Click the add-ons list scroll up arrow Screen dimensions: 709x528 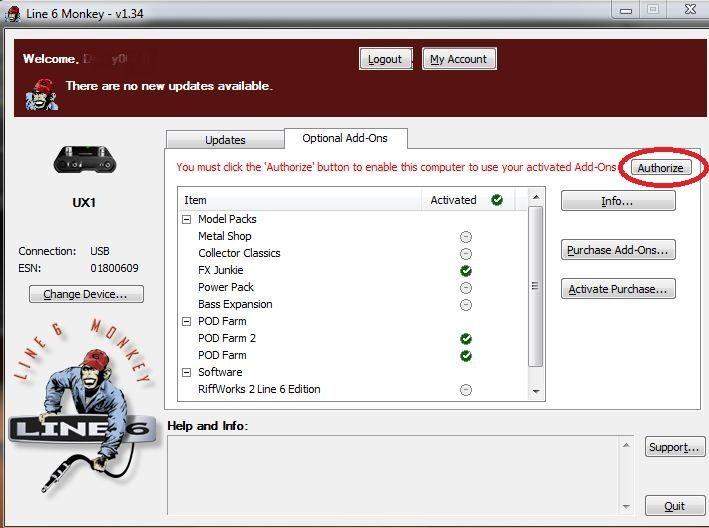point(536,197)
